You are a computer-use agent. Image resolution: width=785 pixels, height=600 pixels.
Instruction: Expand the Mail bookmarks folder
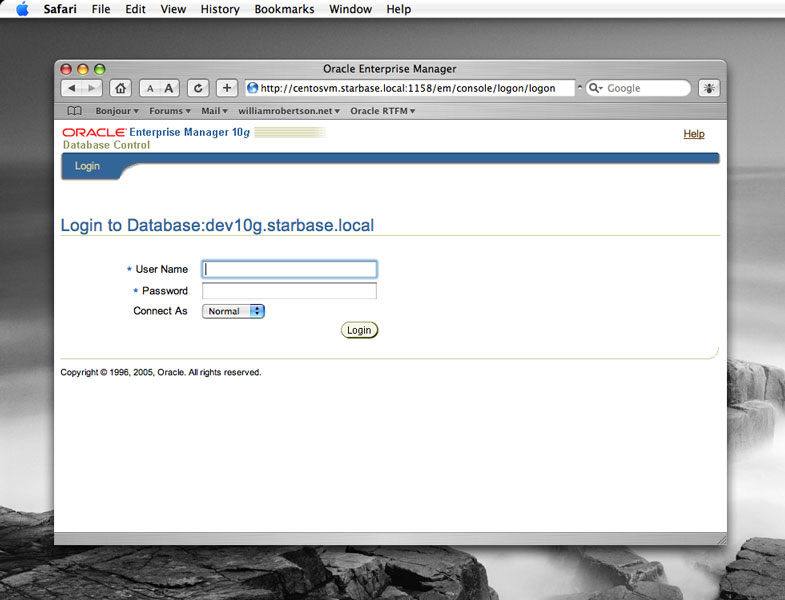(x=214, y=111)
